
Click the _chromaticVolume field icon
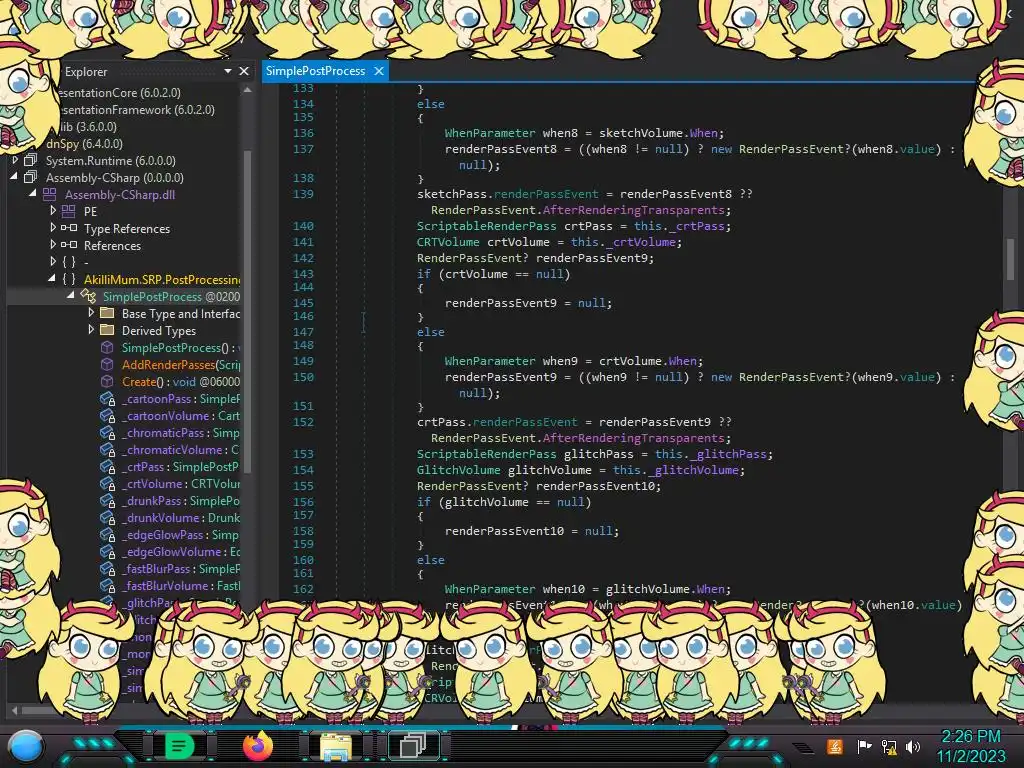click(107, 449)
